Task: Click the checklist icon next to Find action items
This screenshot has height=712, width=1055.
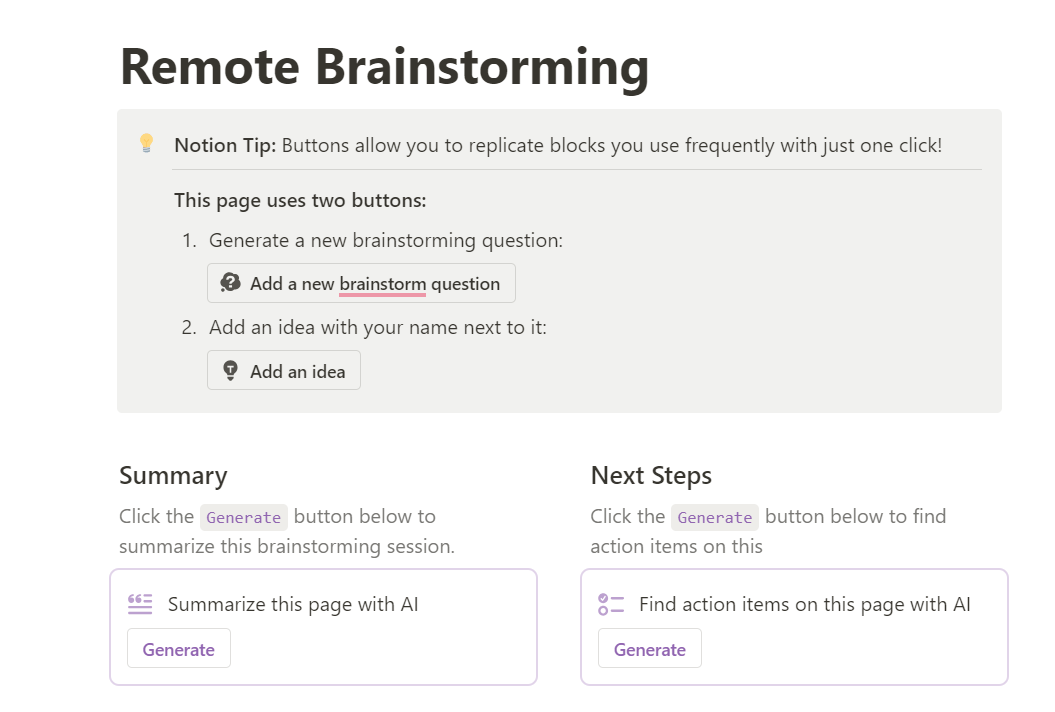Action: click(609, 603)
